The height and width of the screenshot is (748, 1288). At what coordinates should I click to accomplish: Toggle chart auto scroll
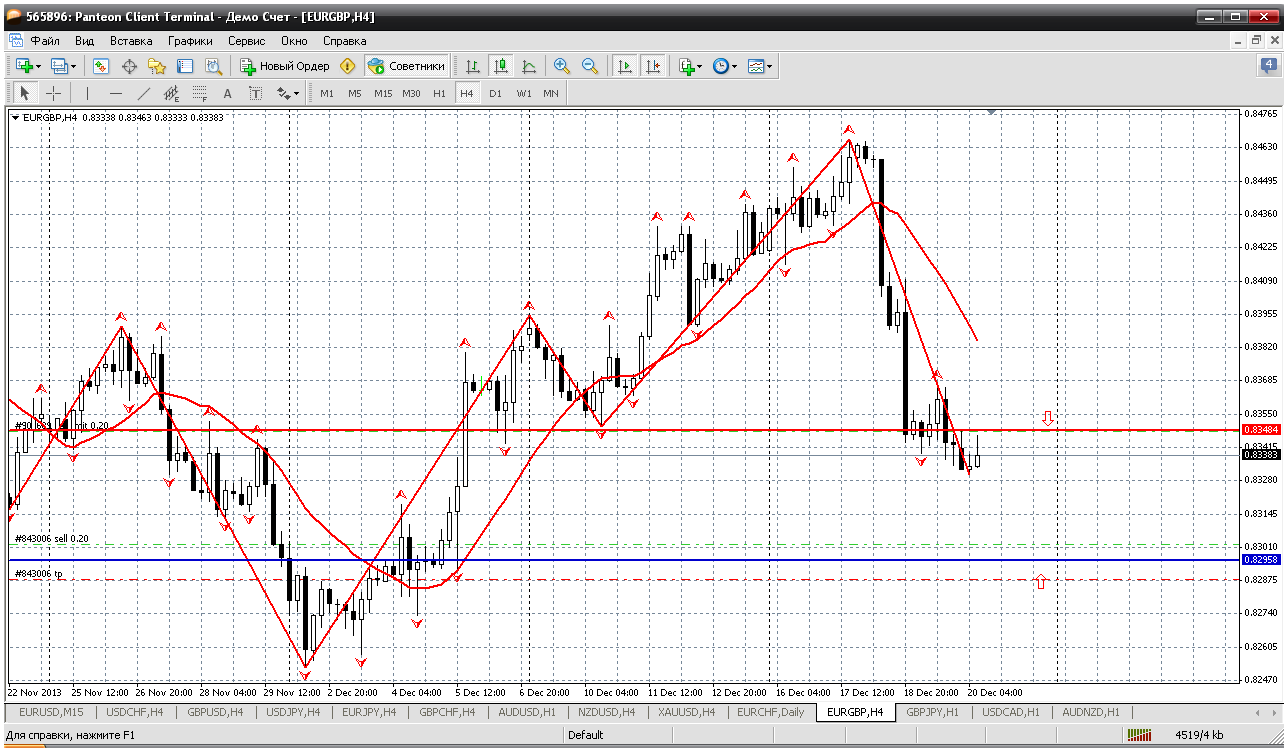[625, 66]
